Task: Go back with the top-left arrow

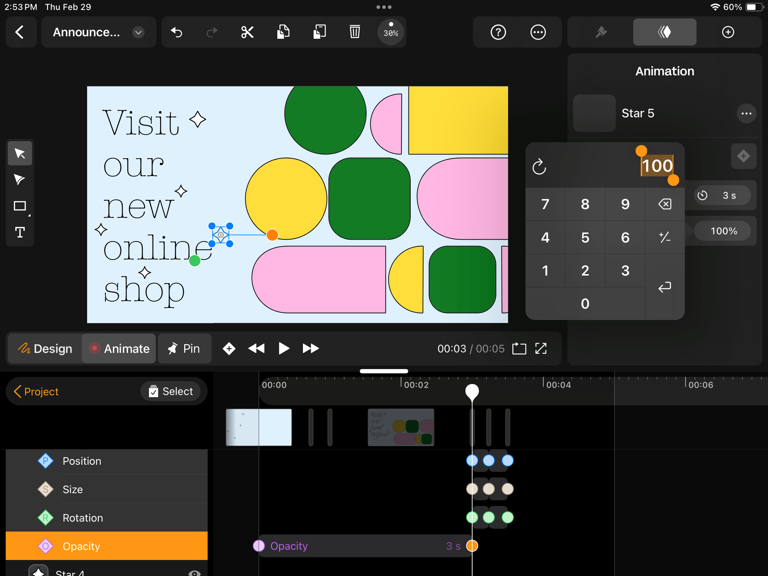Action: click(x=20, y=32)
